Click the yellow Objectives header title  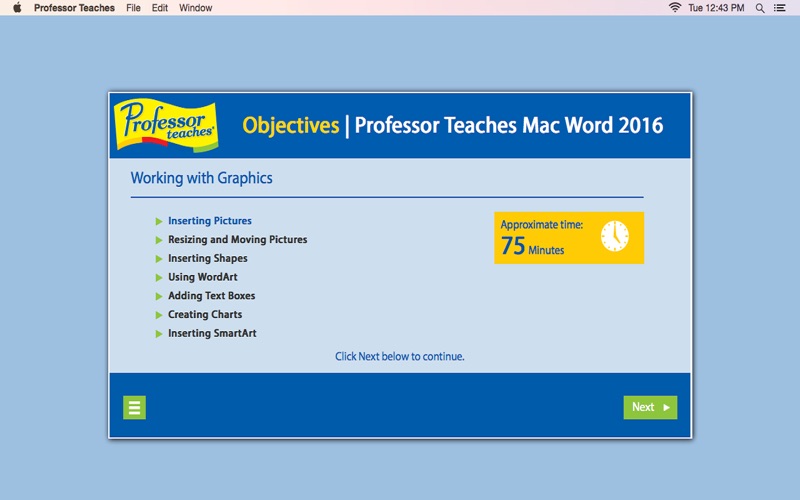click(291, 126)
